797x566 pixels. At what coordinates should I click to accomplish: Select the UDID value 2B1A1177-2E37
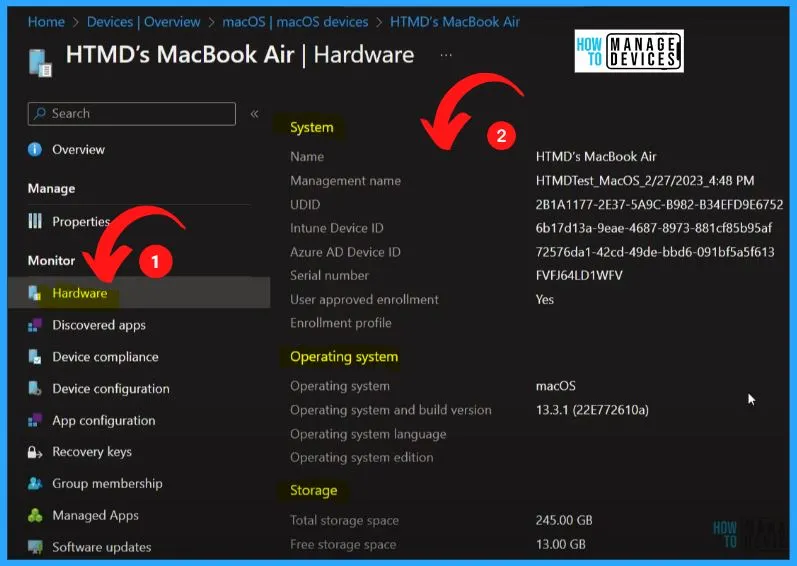tap(659, 204)
